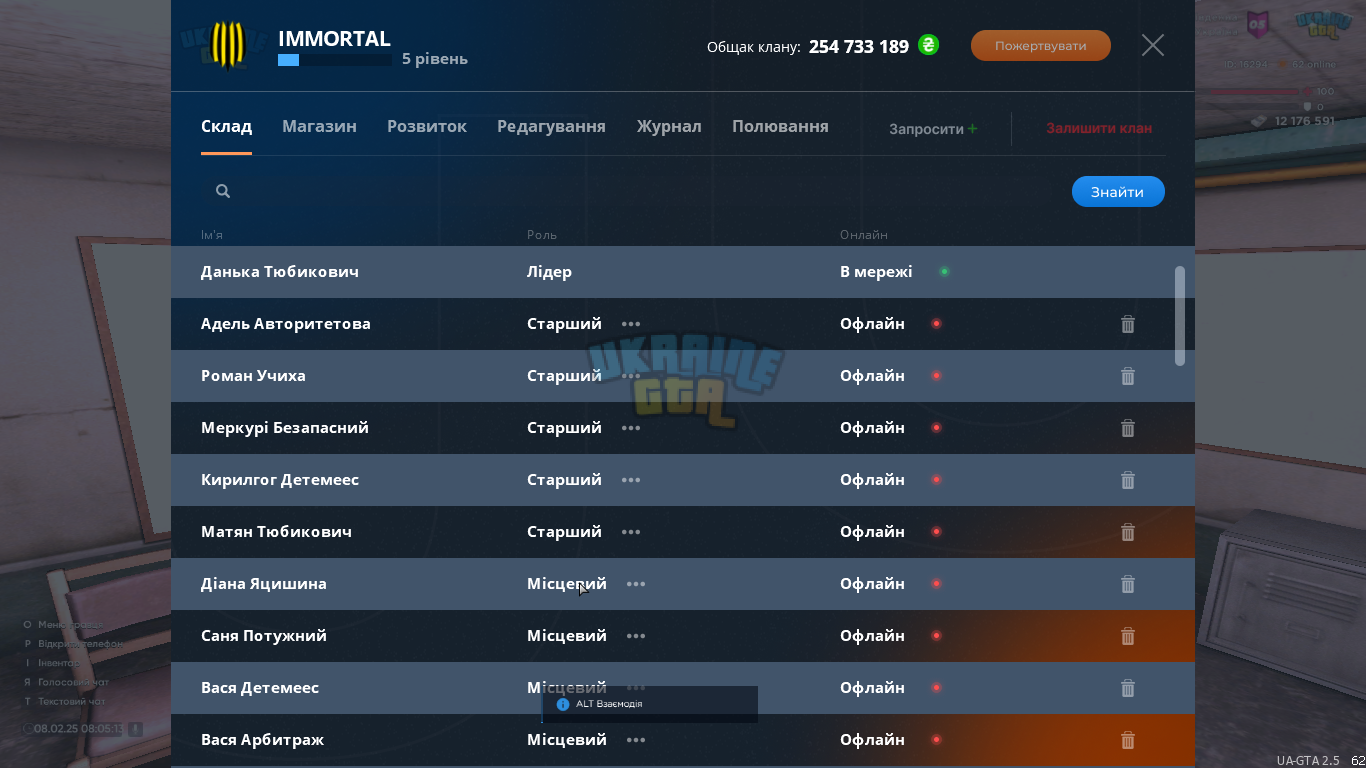Click Залишити клан to leave
Image resolution: width=1366 pixels, height=768 pixels.
click(1099, 128)
